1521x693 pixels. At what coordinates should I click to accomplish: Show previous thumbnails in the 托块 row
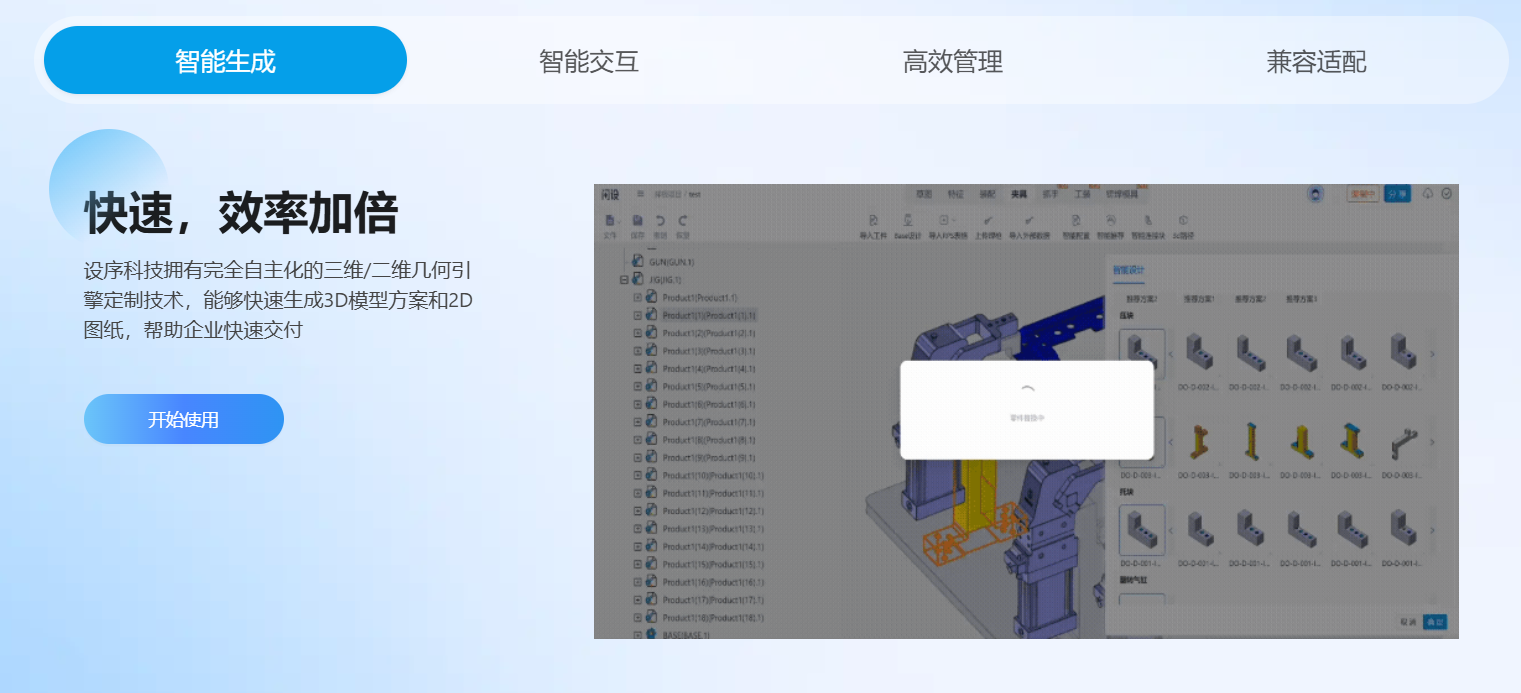click(1172, 530)
